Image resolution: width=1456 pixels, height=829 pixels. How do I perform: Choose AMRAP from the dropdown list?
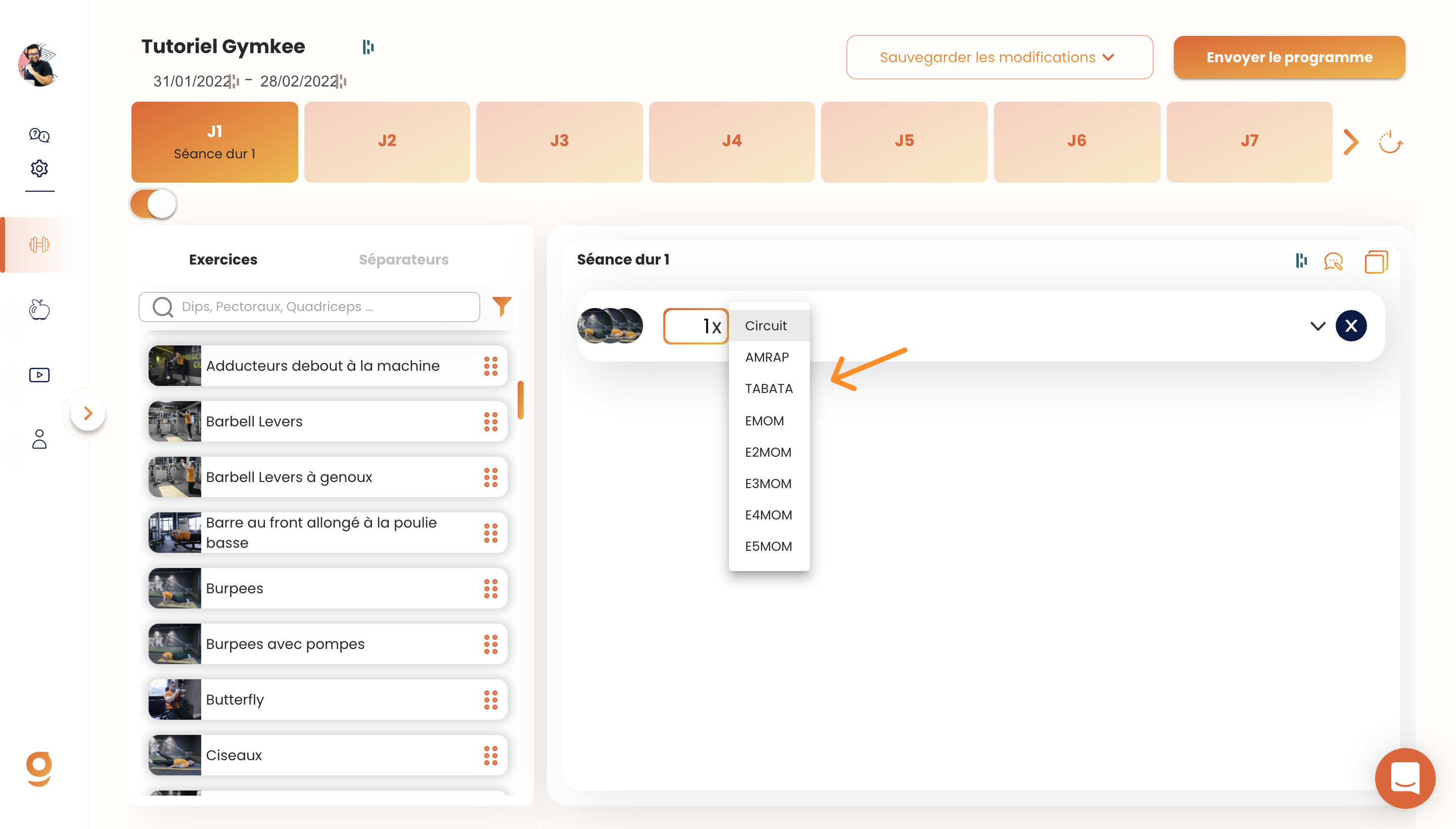pos(768,357)
